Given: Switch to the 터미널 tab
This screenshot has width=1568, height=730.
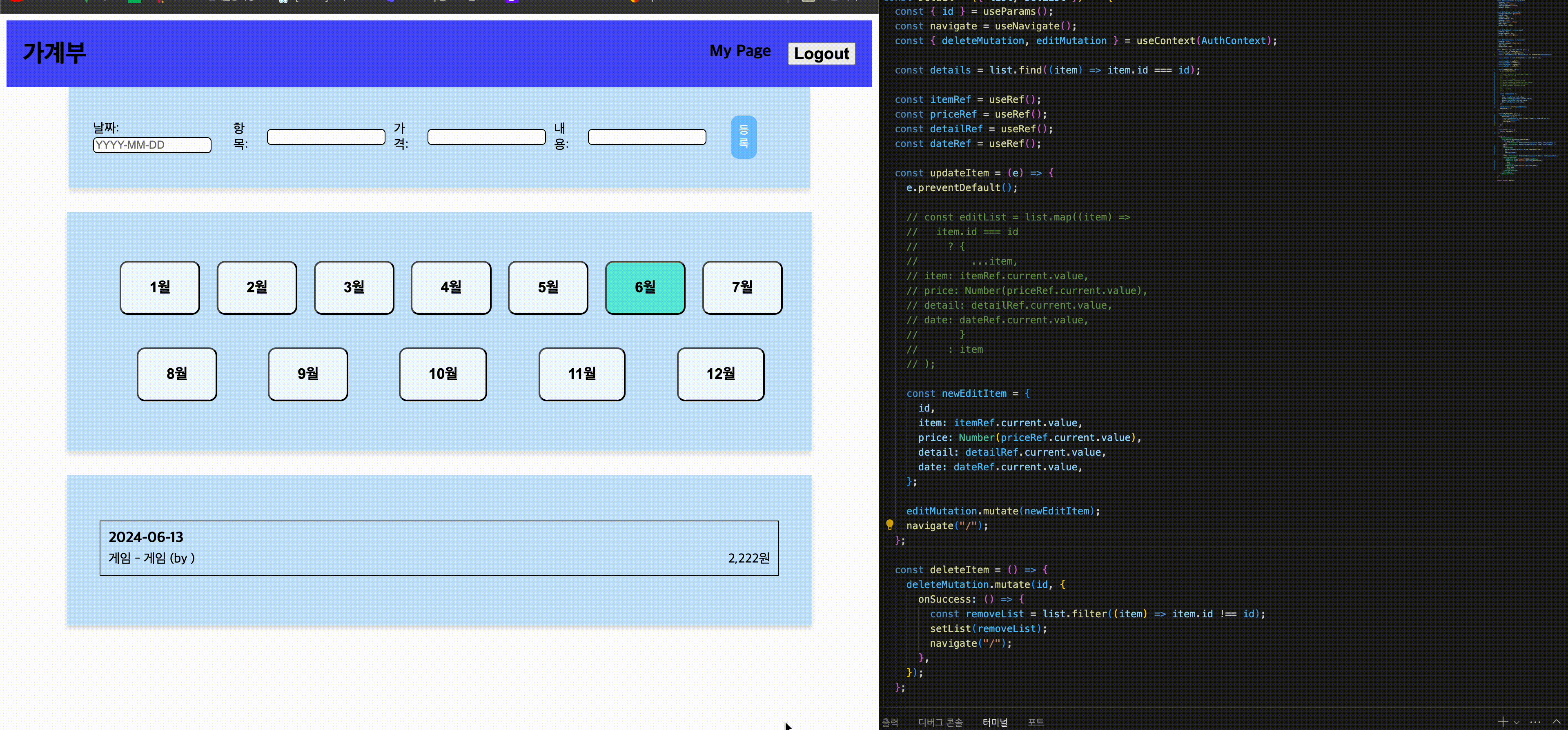Looking at the screenshot, I should [x=995, y=722].
